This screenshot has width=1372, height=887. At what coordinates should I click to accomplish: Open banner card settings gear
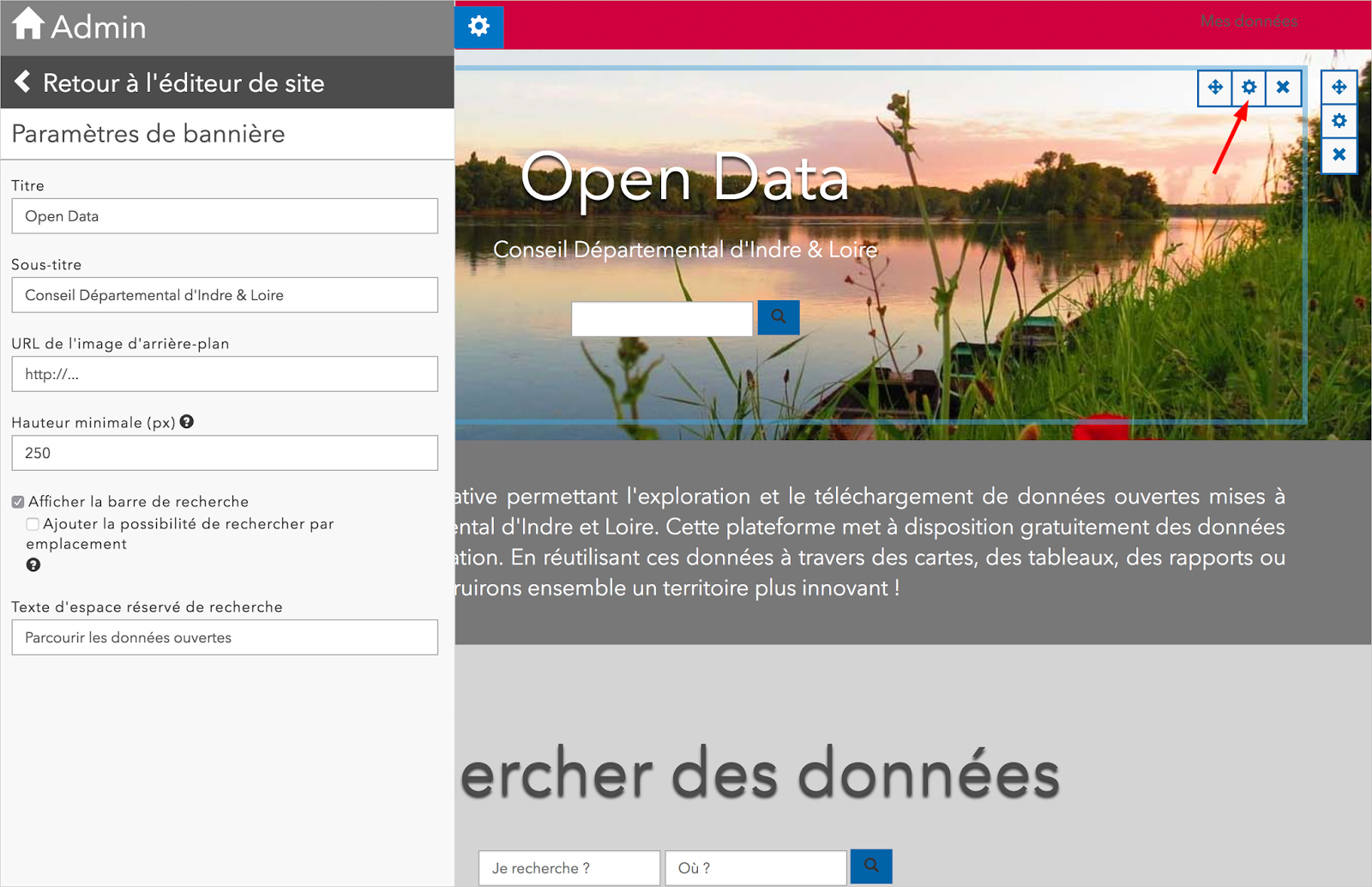click(1249, 87)
